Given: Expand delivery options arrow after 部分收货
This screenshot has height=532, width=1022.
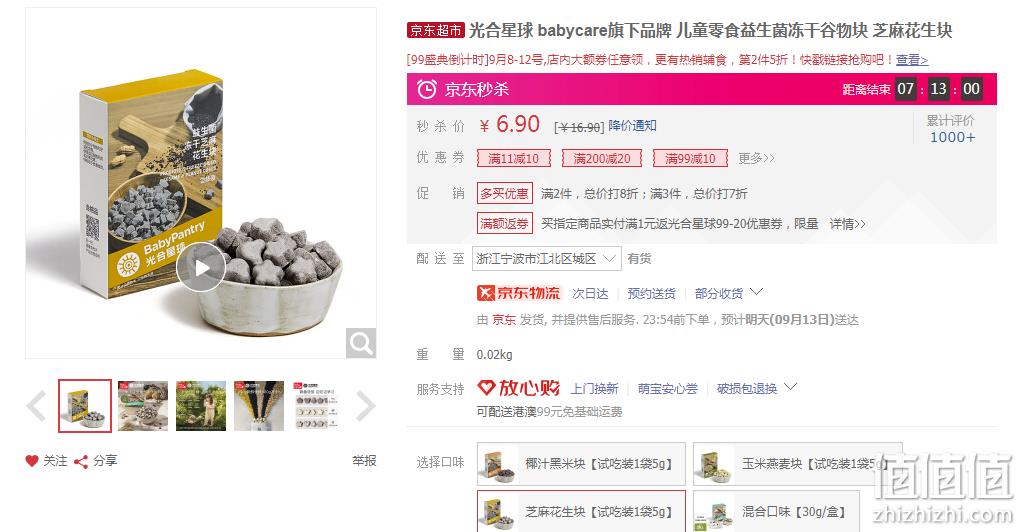Looking at the screenshot, I should [756, 291].
